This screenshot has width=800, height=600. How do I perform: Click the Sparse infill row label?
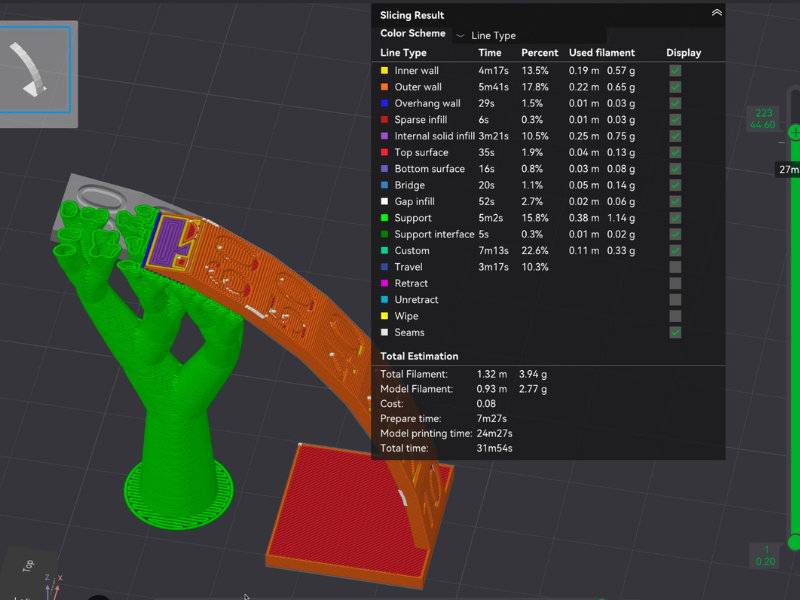click(x=420, y=120)
